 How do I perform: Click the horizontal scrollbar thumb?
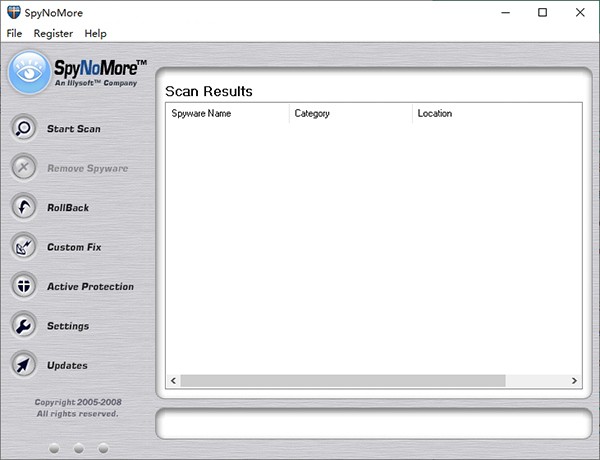[343, 381]
